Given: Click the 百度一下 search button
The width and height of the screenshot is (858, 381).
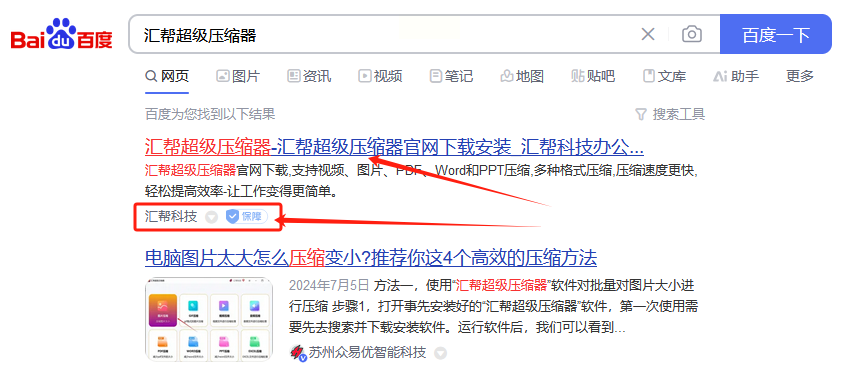Looking at the screenshot, I should point(775,34).
